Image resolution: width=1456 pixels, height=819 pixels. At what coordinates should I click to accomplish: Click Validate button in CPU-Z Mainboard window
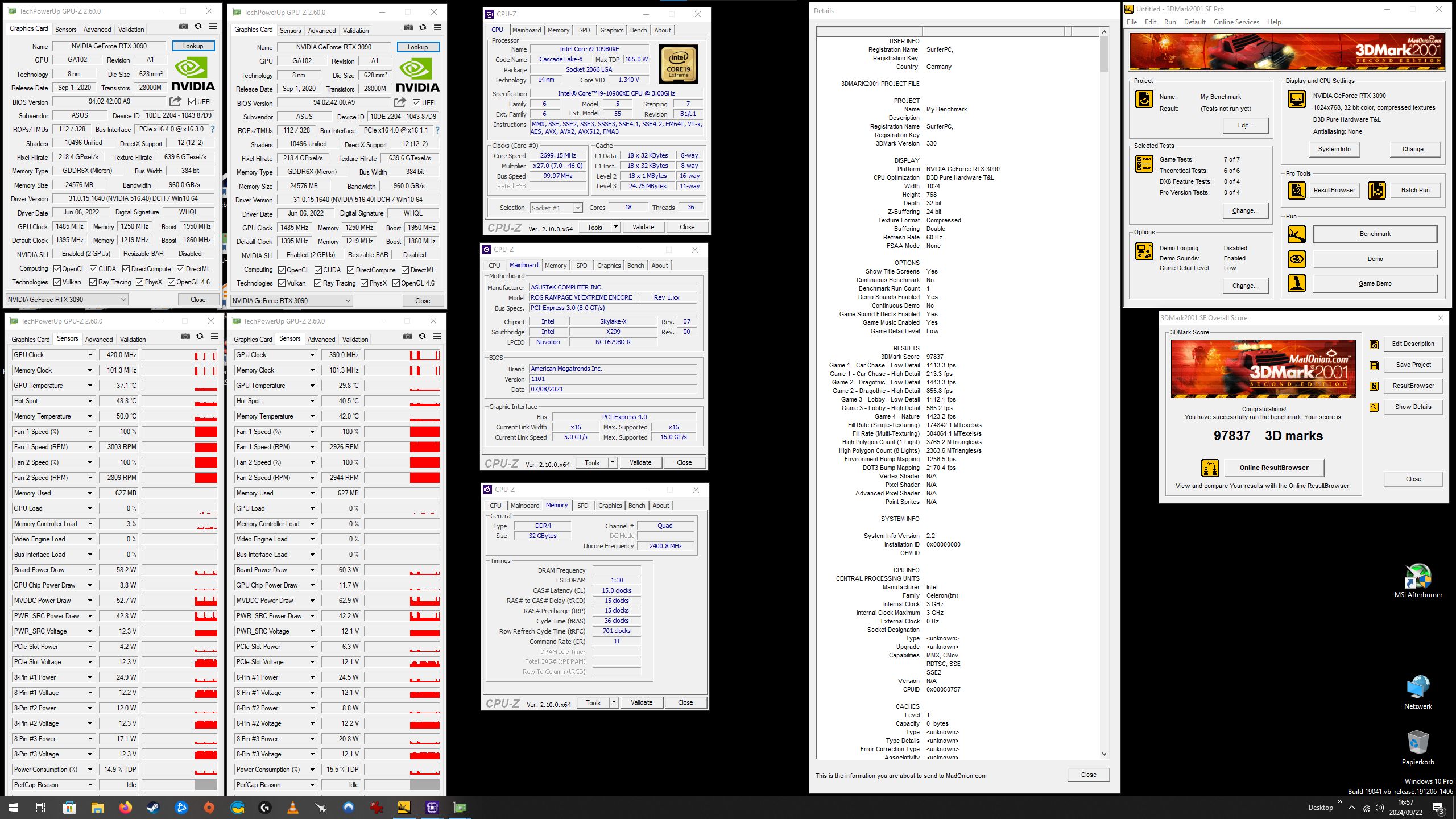tap(640, 462)
